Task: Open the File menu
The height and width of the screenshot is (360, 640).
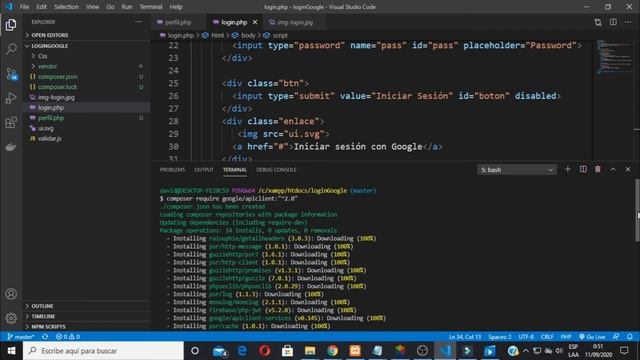Action: 24,7
